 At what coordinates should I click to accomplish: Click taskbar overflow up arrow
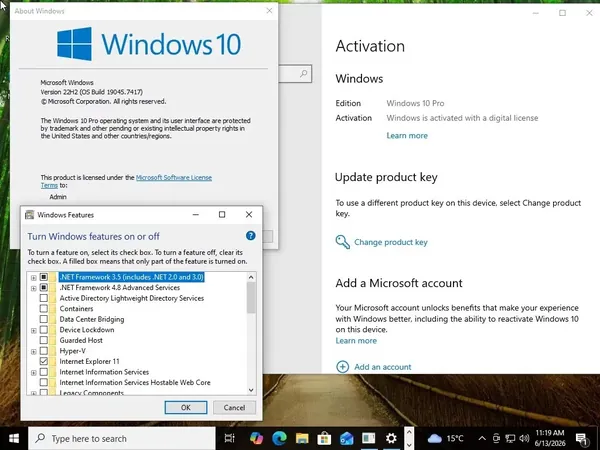(x=409, y=432)
